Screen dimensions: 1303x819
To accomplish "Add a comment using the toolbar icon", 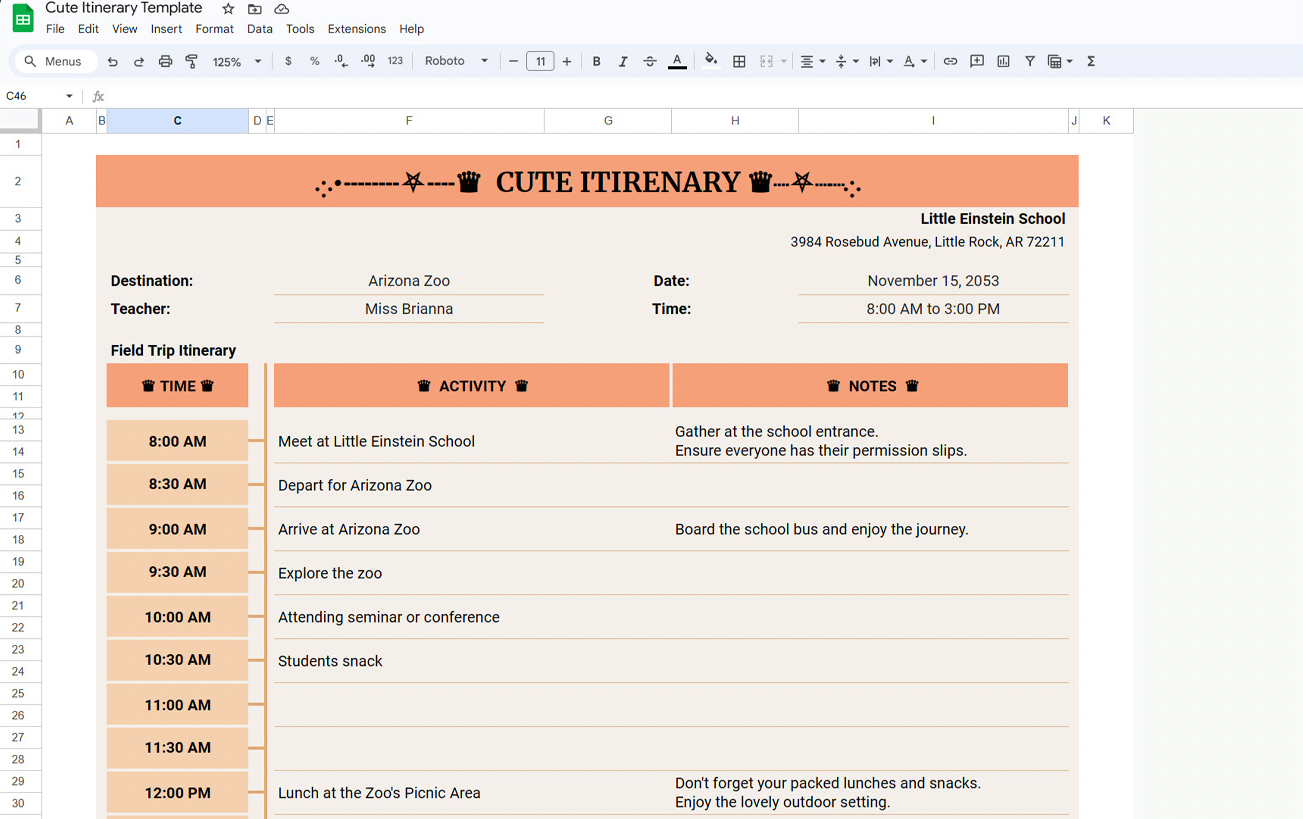I will click(977, 61).
